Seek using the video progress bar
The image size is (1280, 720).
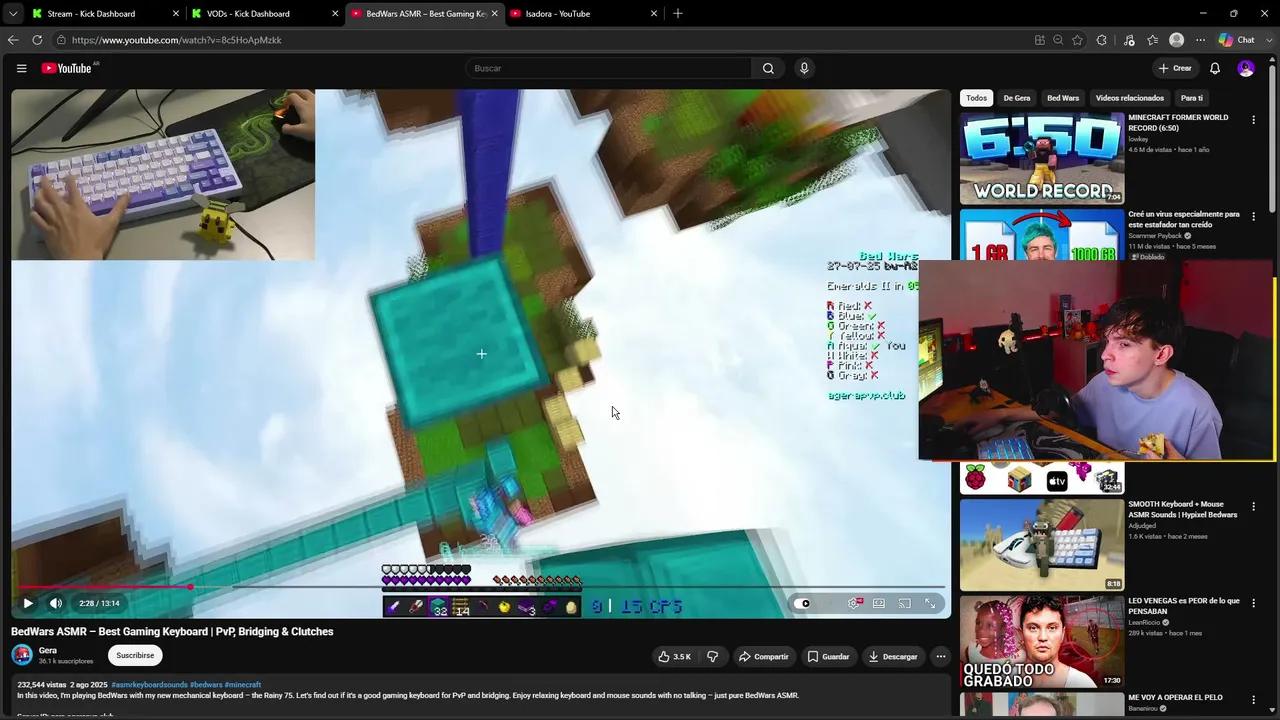[x=481, y=587]
